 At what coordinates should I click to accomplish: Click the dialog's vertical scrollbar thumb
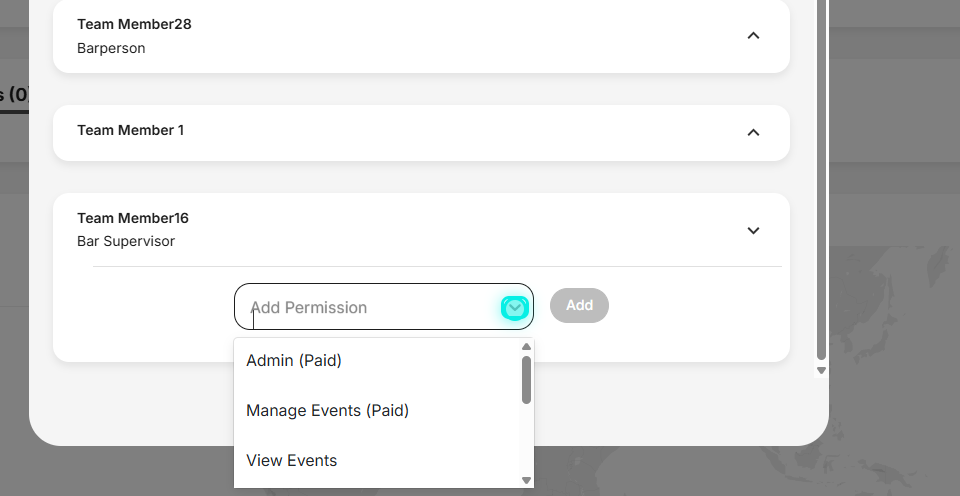pos(822,180)
